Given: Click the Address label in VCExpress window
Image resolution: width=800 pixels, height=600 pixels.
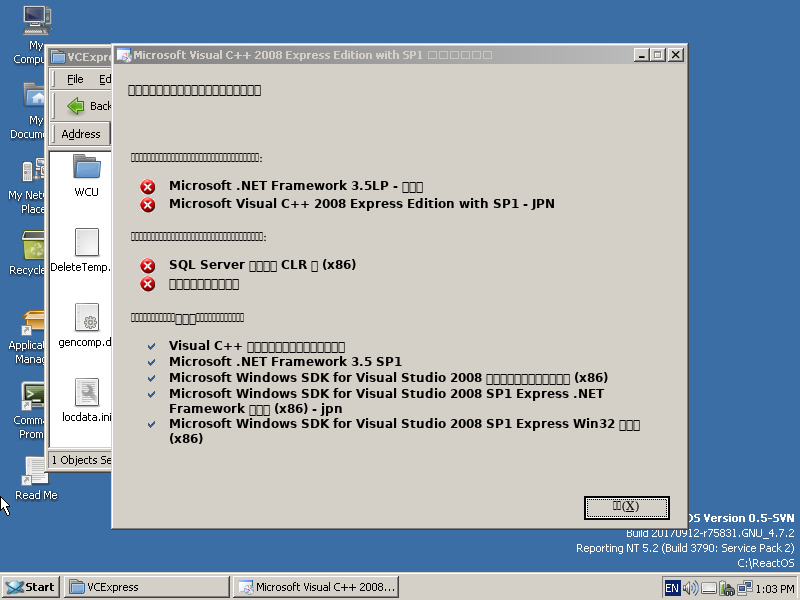Looking at the screenshot, I should [x=81, y=134].
